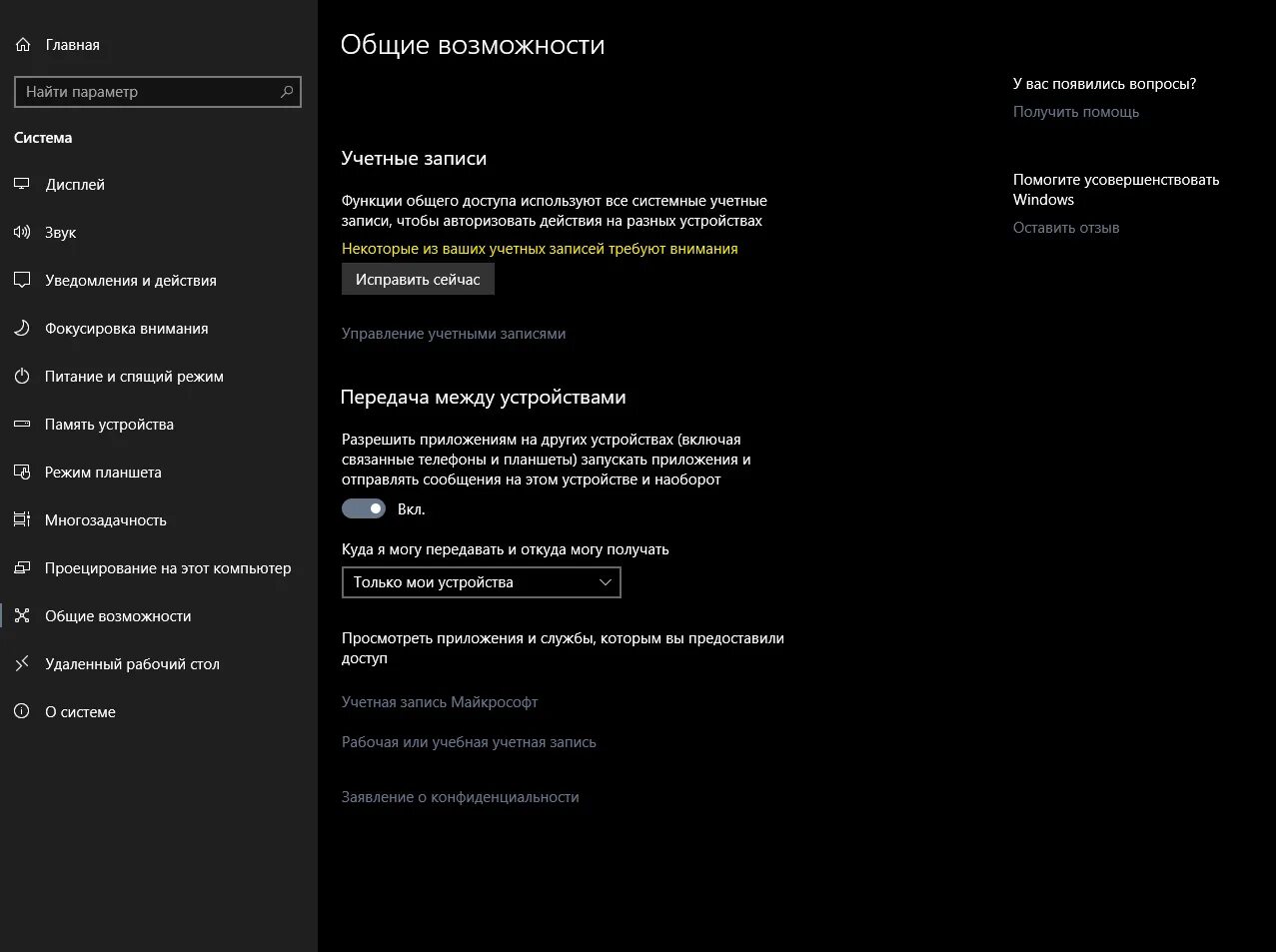
Task: Click the Получить помощь link
Action: click(1076, 112)
